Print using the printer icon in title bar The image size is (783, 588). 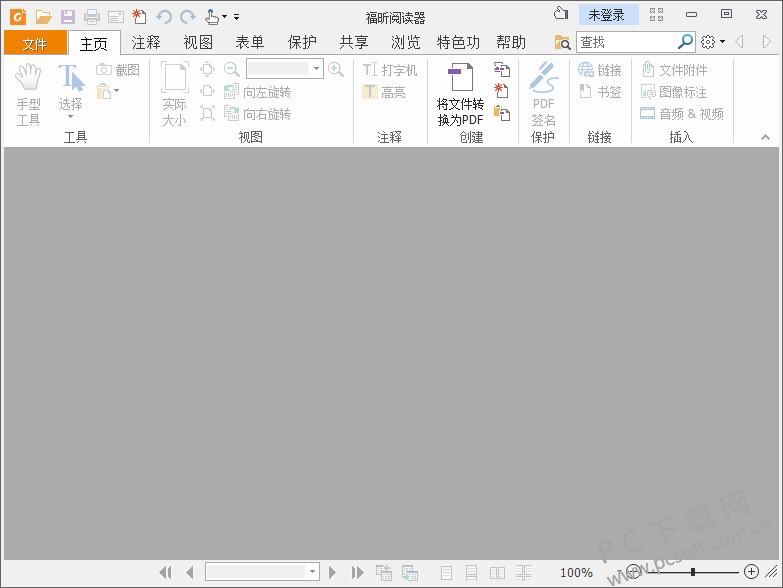coord(91,17)
